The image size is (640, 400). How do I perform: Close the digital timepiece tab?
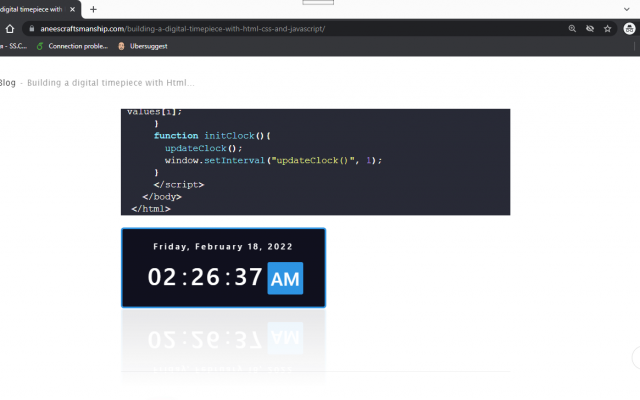coord(72,9)
